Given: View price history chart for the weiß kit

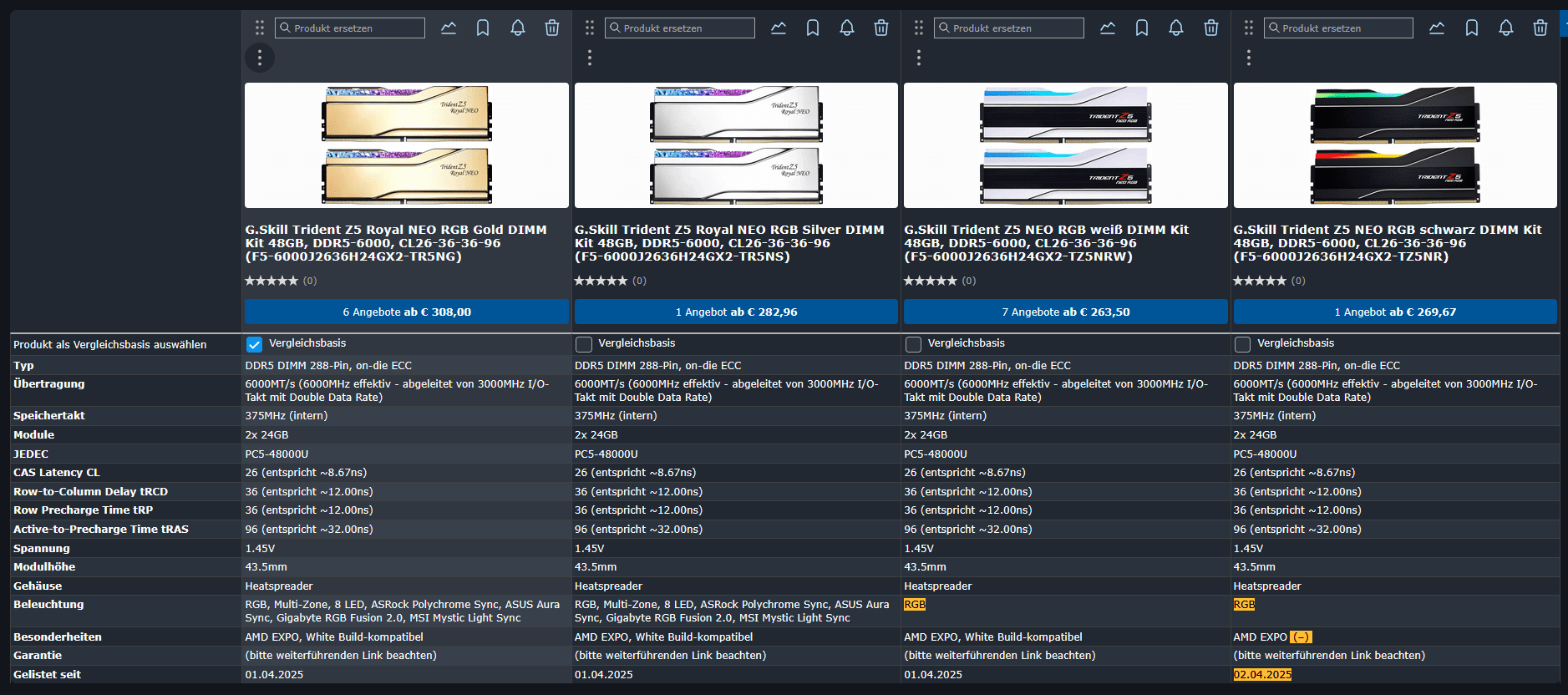Looking at the screenshot, I should 1108,28.
